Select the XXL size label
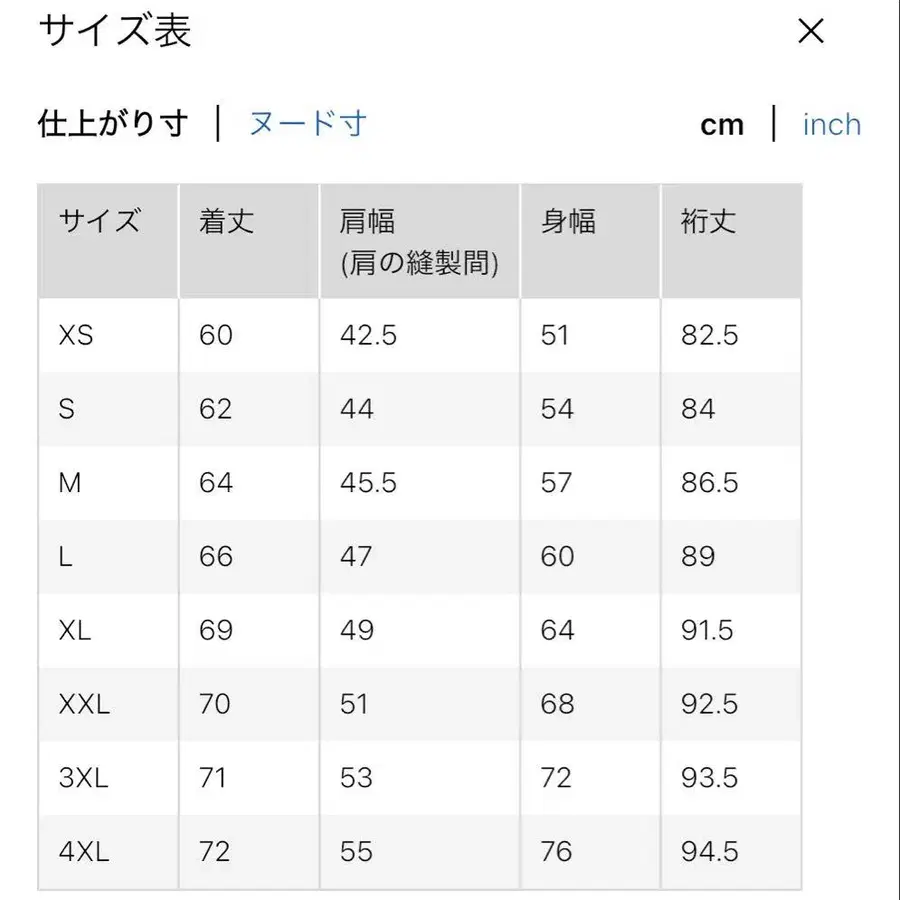Image resolution: width=900 pixels, height=900 pixels. pyautogui.click(x=85, y=704)
